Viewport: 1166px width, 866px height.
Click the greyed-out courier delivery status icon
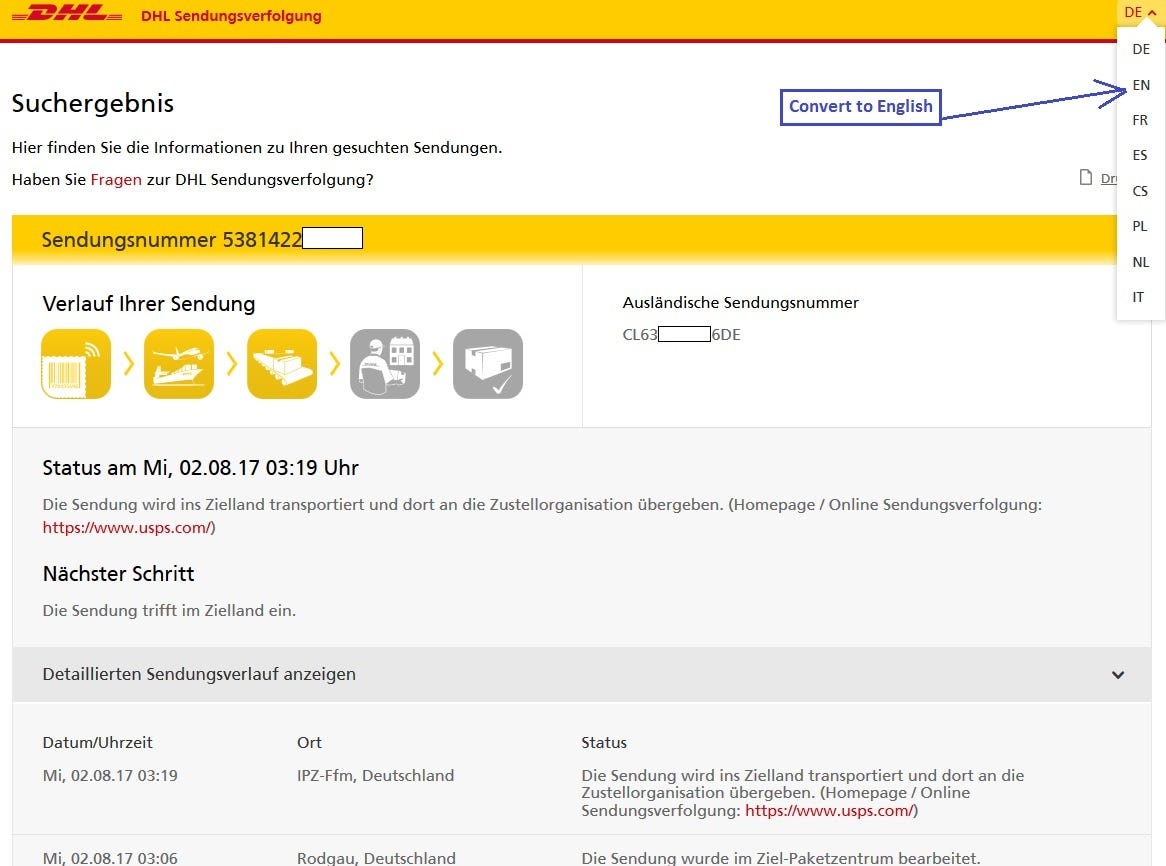click(x=385, y=363)
